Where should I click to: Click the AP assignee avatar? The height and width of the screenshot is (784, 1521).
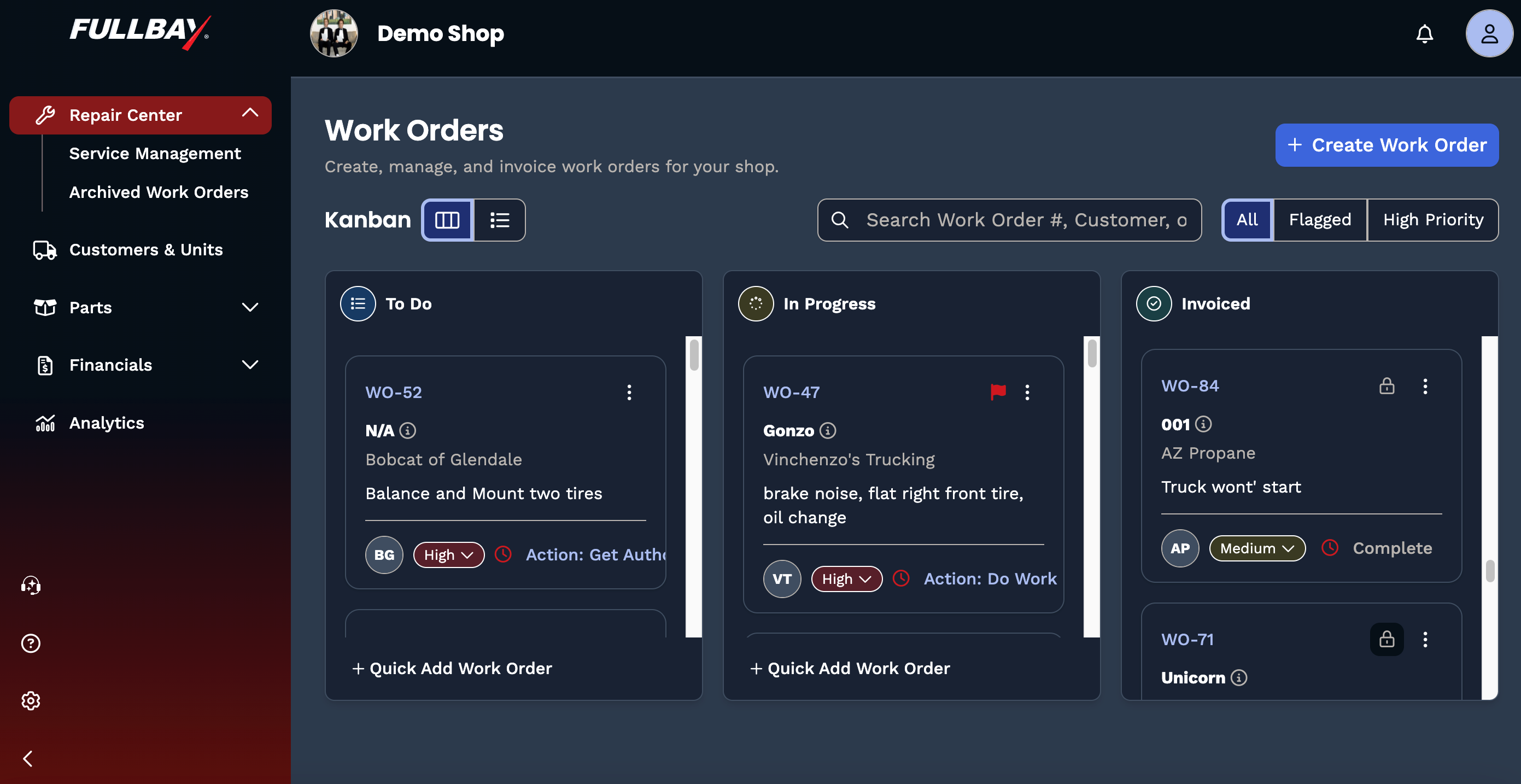[x=1180, y=548]
